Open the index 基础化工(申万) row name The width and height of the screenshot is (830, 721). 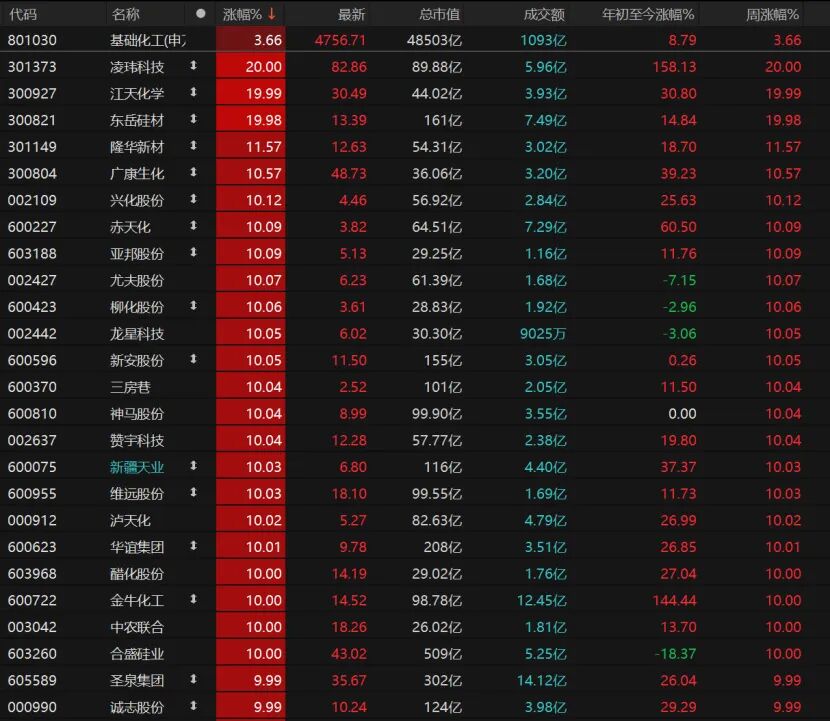[148, 40]
